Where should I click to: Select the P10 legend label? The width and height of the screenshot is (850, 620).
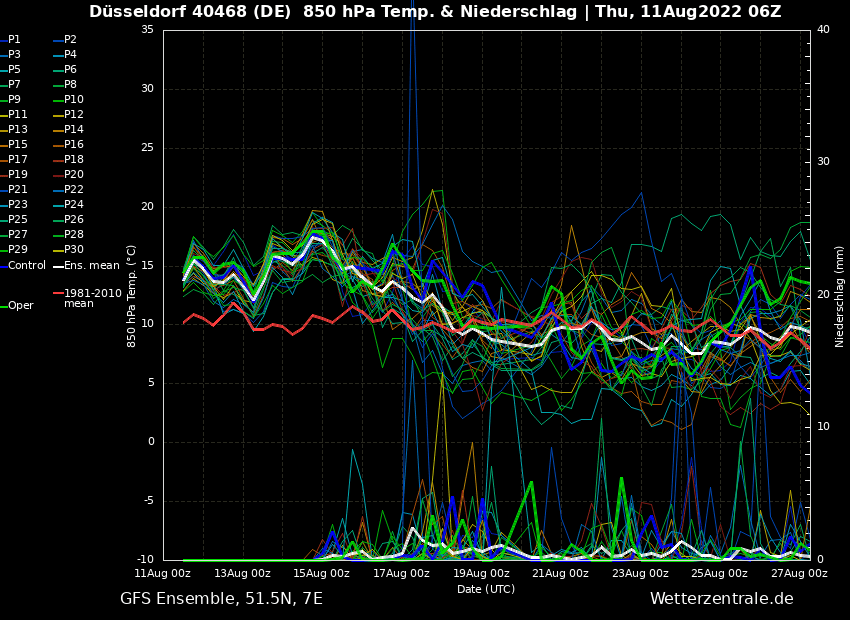(74, 100)
